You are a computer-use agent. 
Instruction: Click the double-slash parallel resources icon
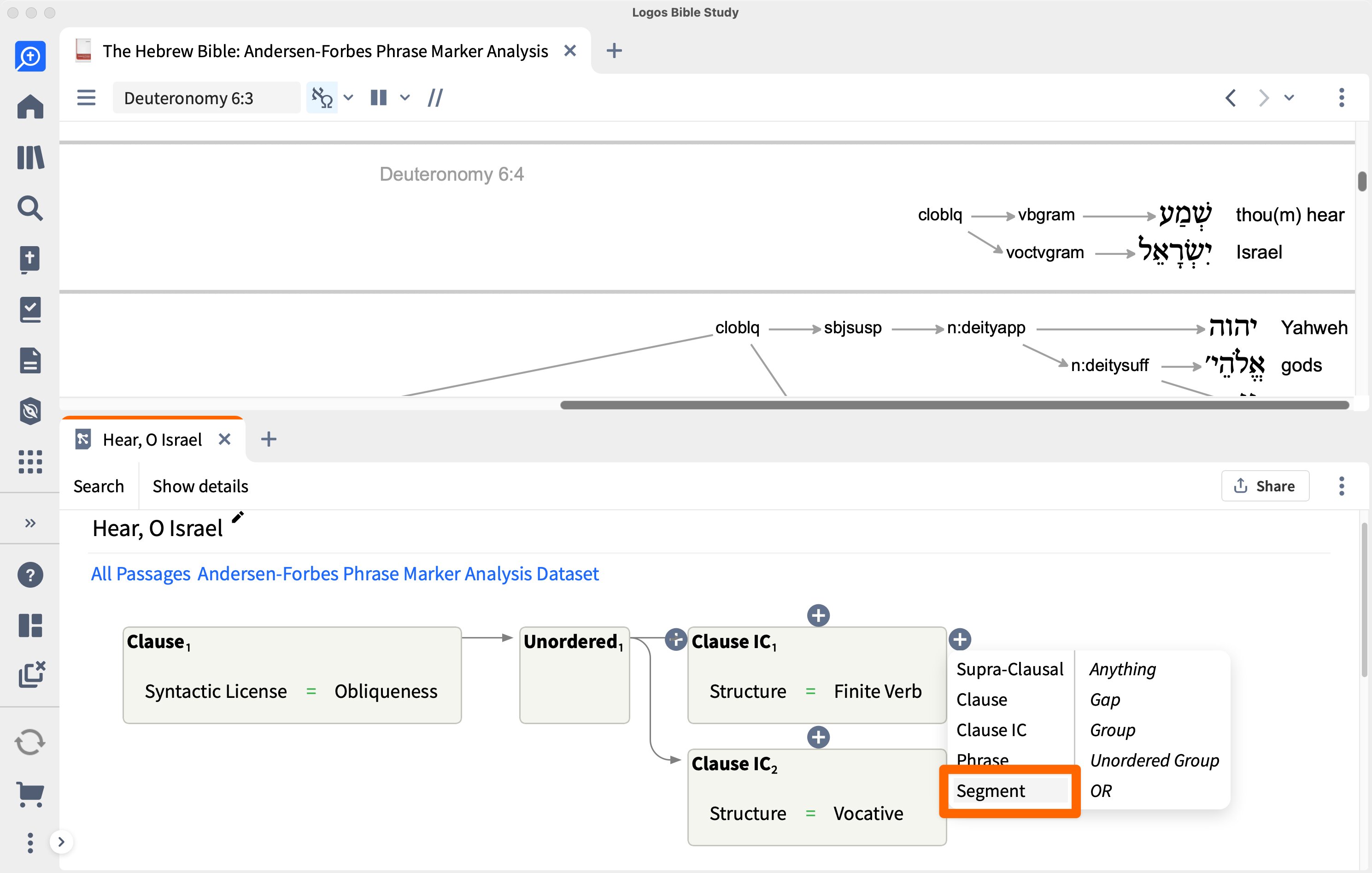click(435, 98)
